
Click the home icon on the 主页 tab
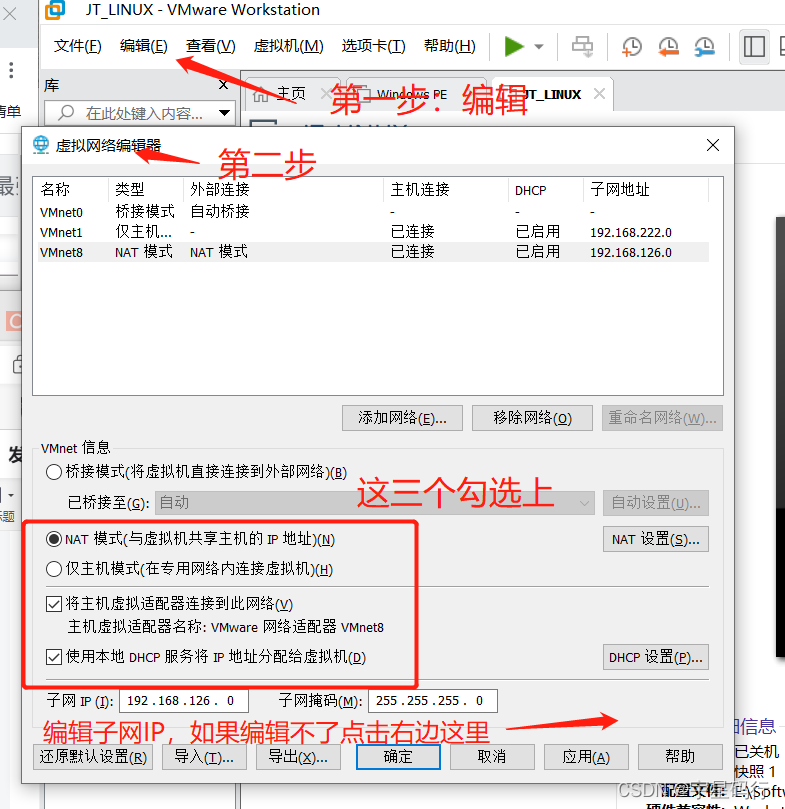click(x=261, y=94)
